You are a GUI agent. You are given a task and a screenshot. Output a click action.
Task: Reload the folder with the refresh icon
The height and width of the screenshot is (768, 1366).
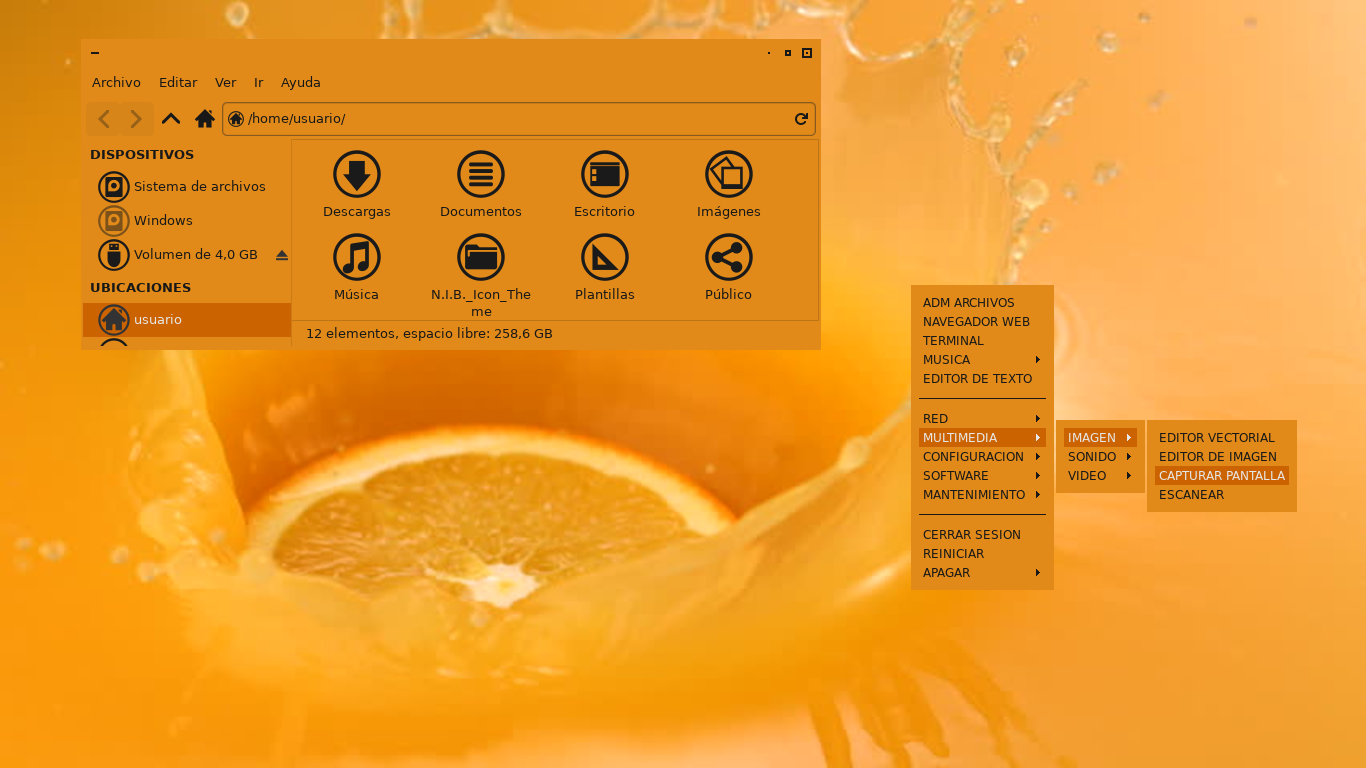pos(801,119)
